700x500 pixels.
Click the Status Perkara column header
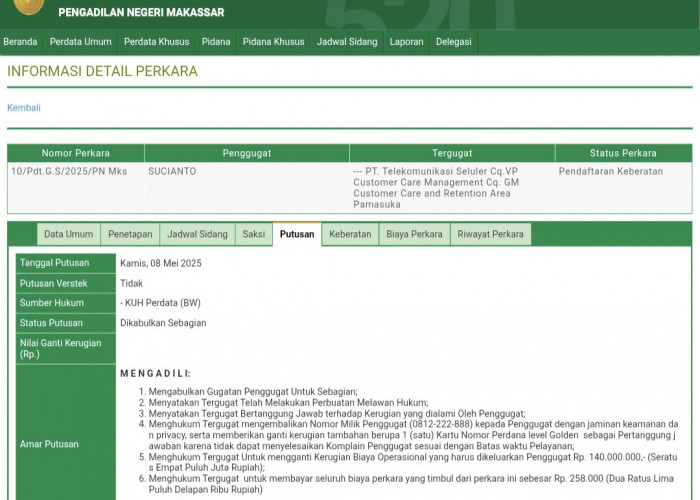623,153
